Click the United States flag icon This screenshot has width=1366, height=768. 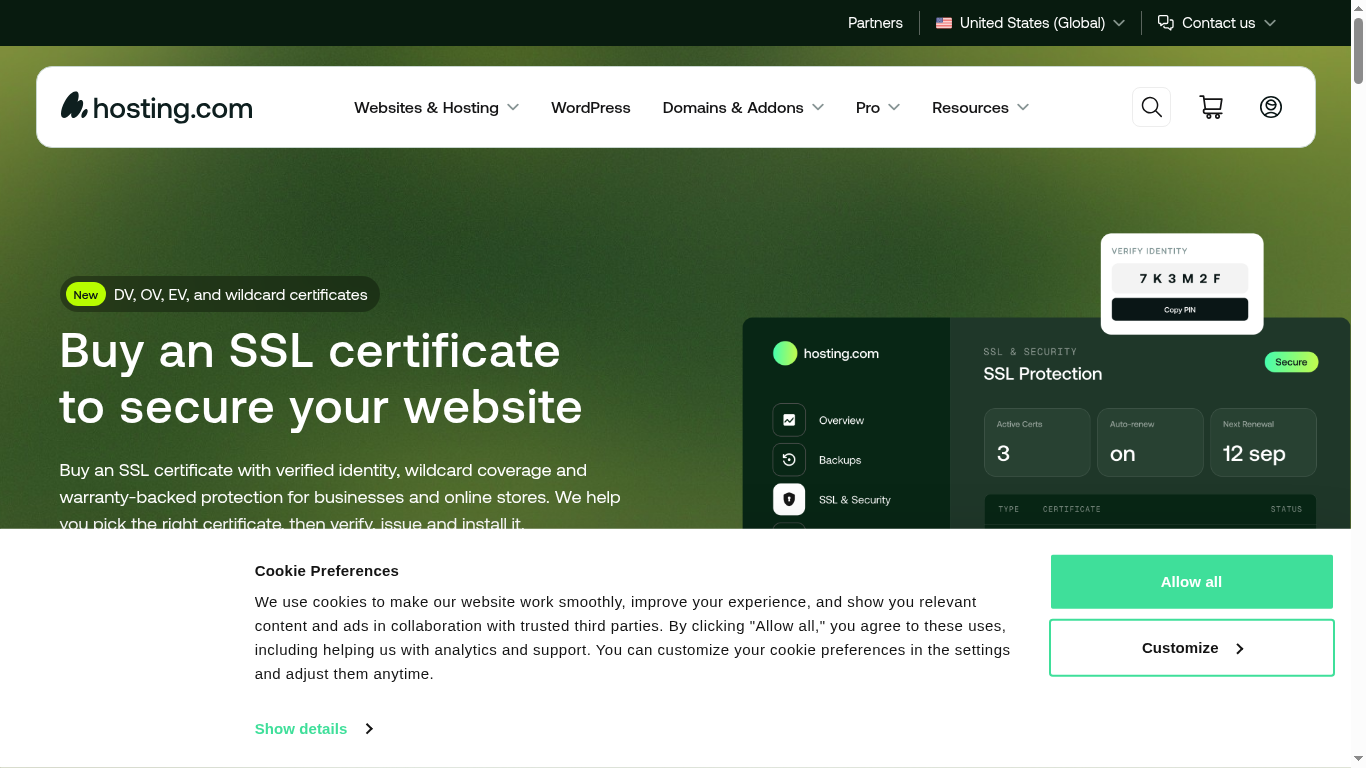click(x=944, y=23)
